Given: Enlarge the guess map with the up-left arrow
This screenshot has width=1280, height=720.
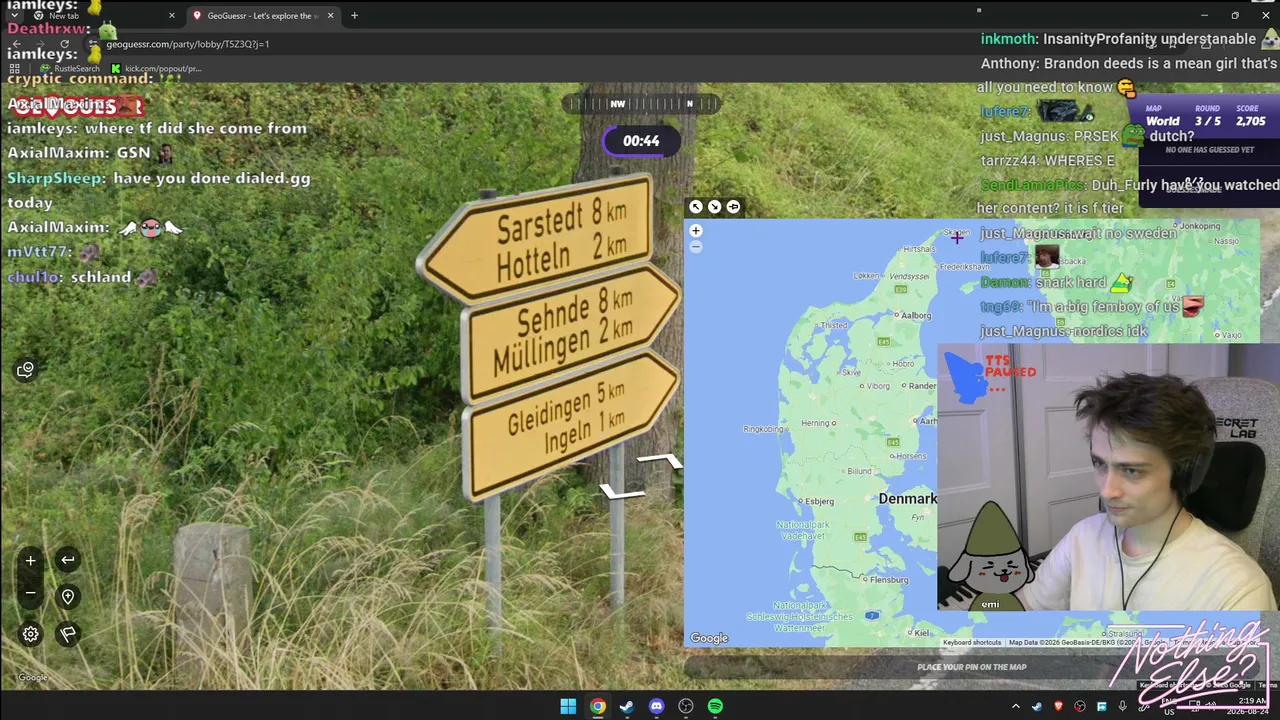Looking at the screenshot, I should (696, 207).
